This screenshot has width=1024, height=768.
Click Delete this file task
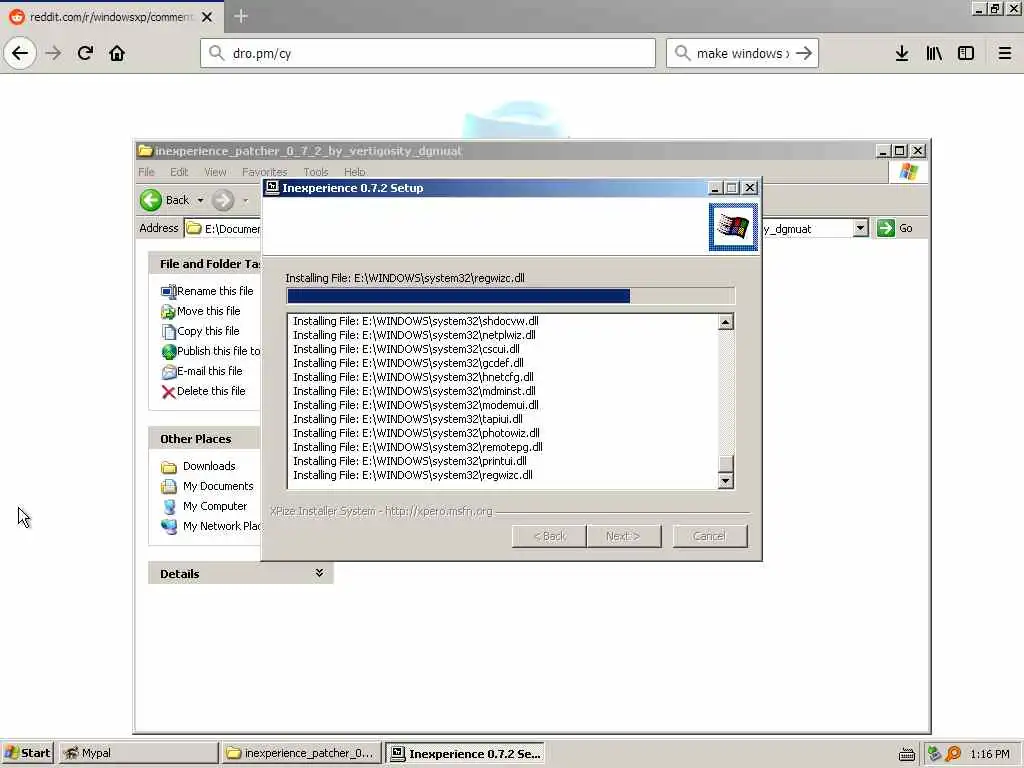203,391
